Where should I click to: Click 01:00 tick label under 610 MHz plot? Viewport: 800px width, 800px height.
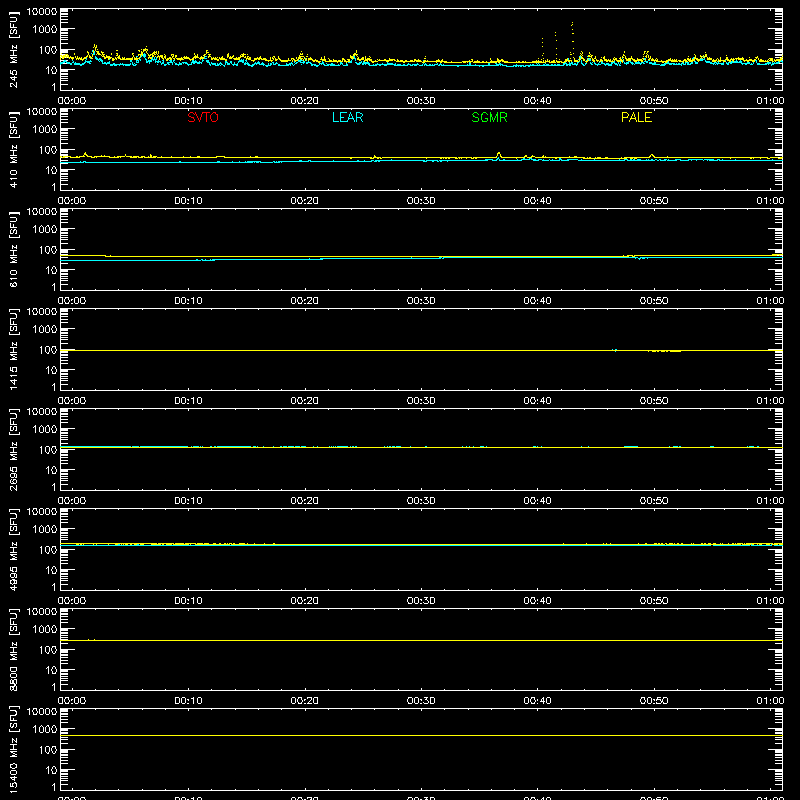coord(770,301)
